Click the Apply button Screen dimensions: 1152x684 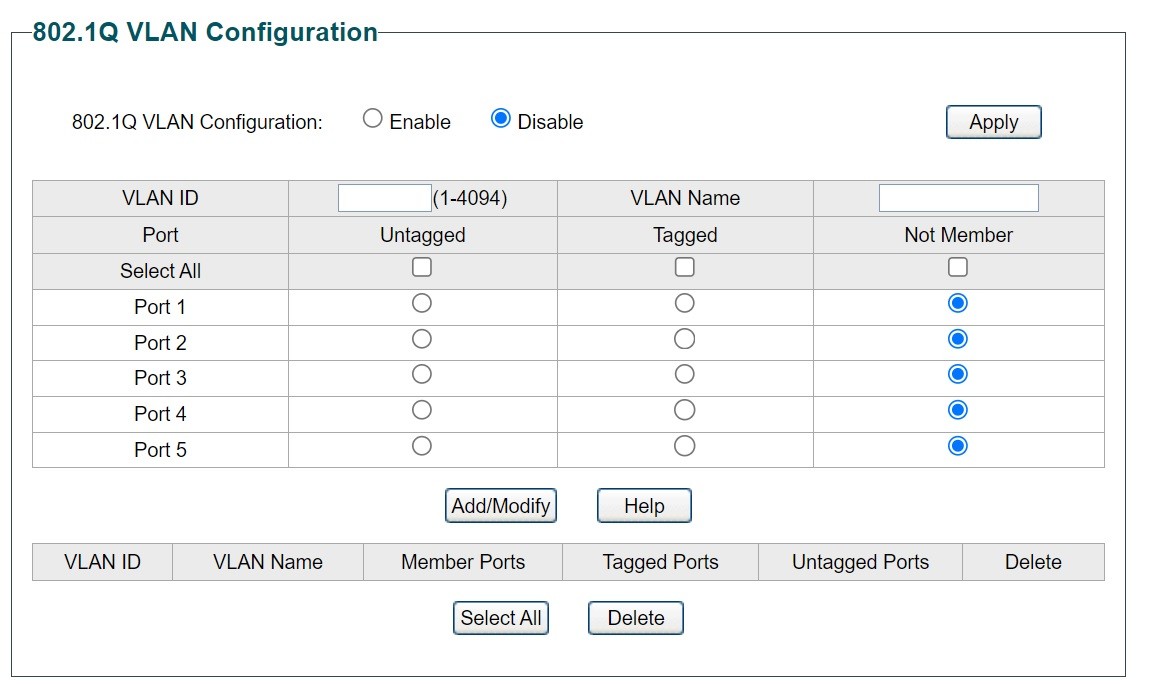tap(993, 122)
